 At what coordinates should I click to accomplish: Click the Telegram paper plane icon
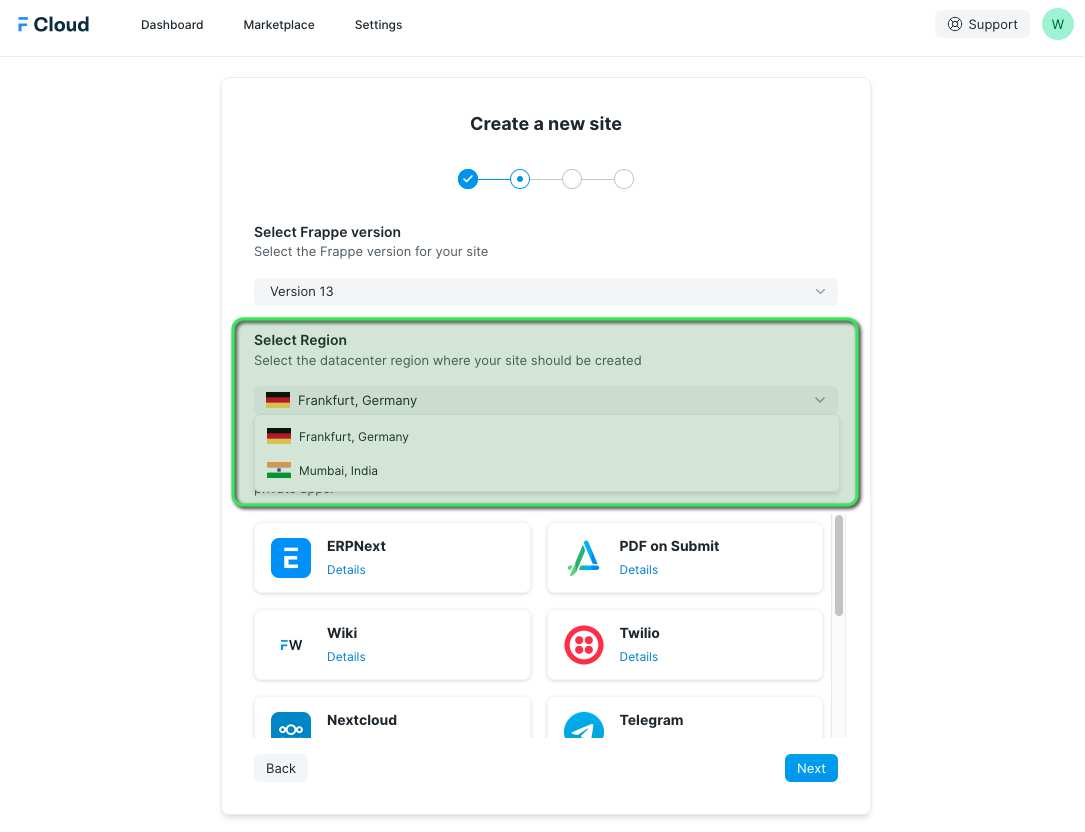click(584, 725)
